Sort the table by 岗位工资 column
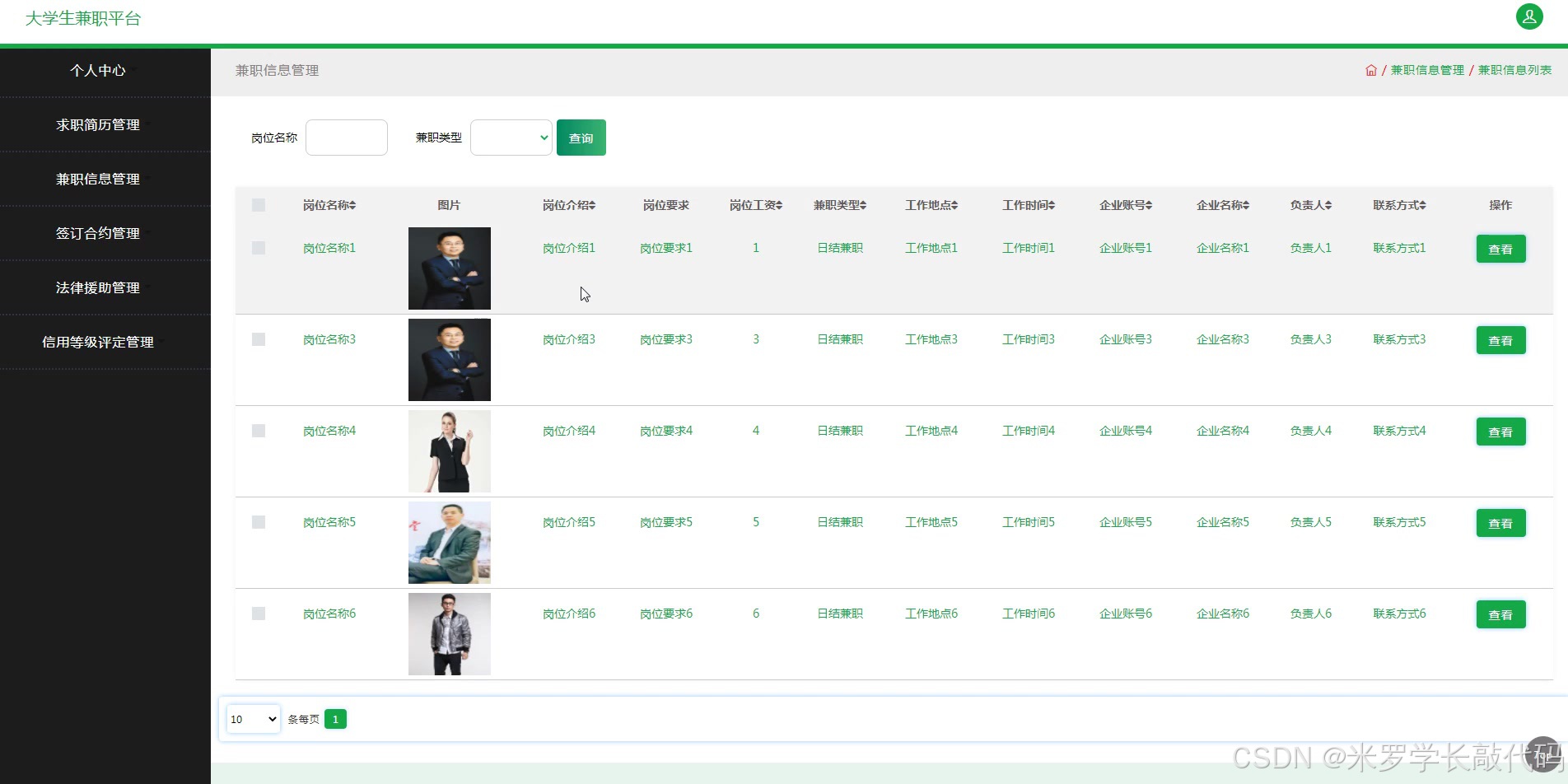The image size is (1568, 784). (x=755, y=205)
